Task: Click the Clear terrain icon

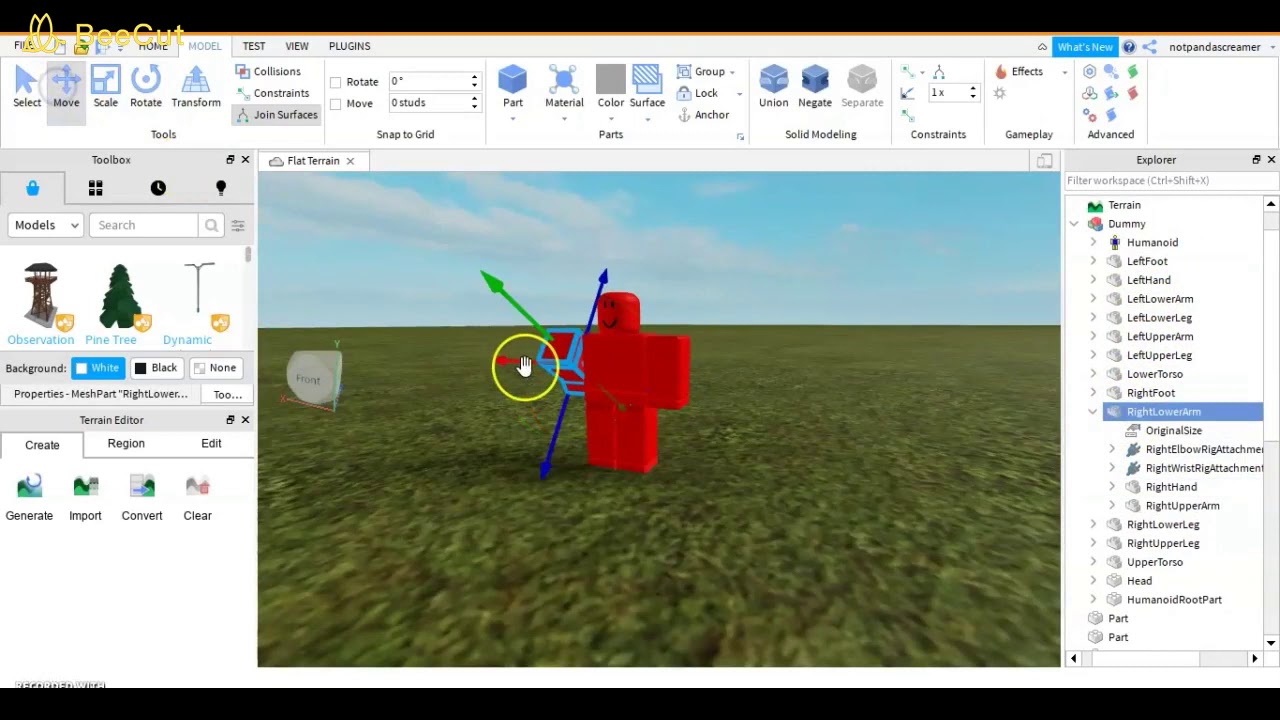Action: pyautogui.click(x=197, y=487)
